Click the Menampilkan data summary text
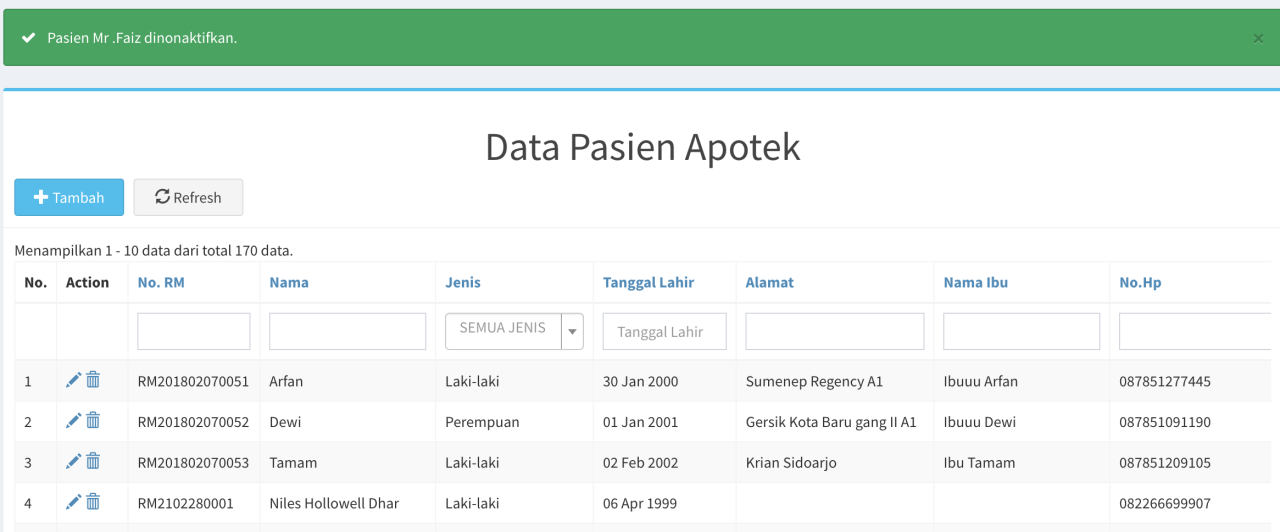 154,251
